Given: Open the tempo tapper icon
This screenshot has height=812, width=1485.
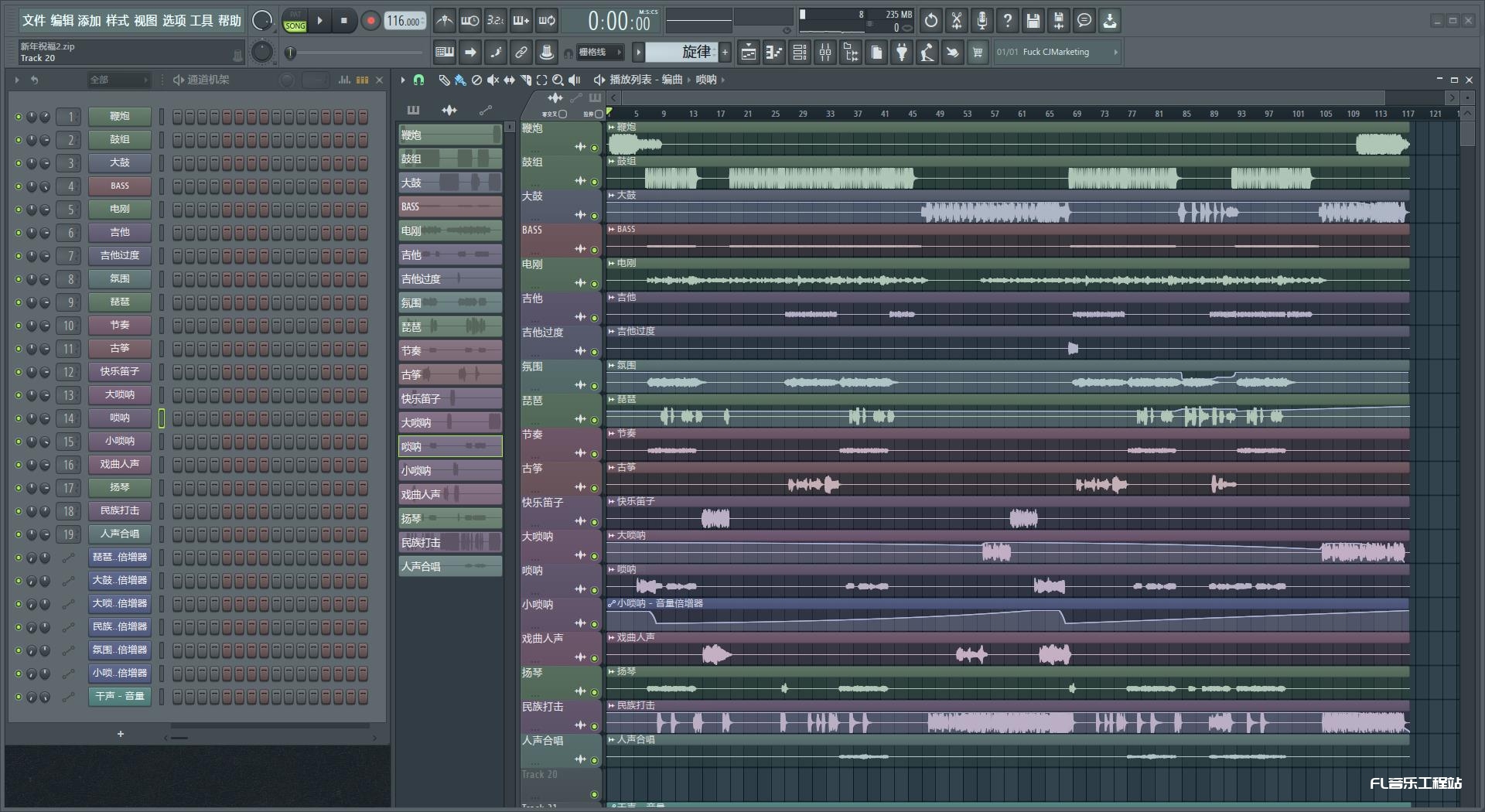Looking at the screenshot, I should point(927,53).
